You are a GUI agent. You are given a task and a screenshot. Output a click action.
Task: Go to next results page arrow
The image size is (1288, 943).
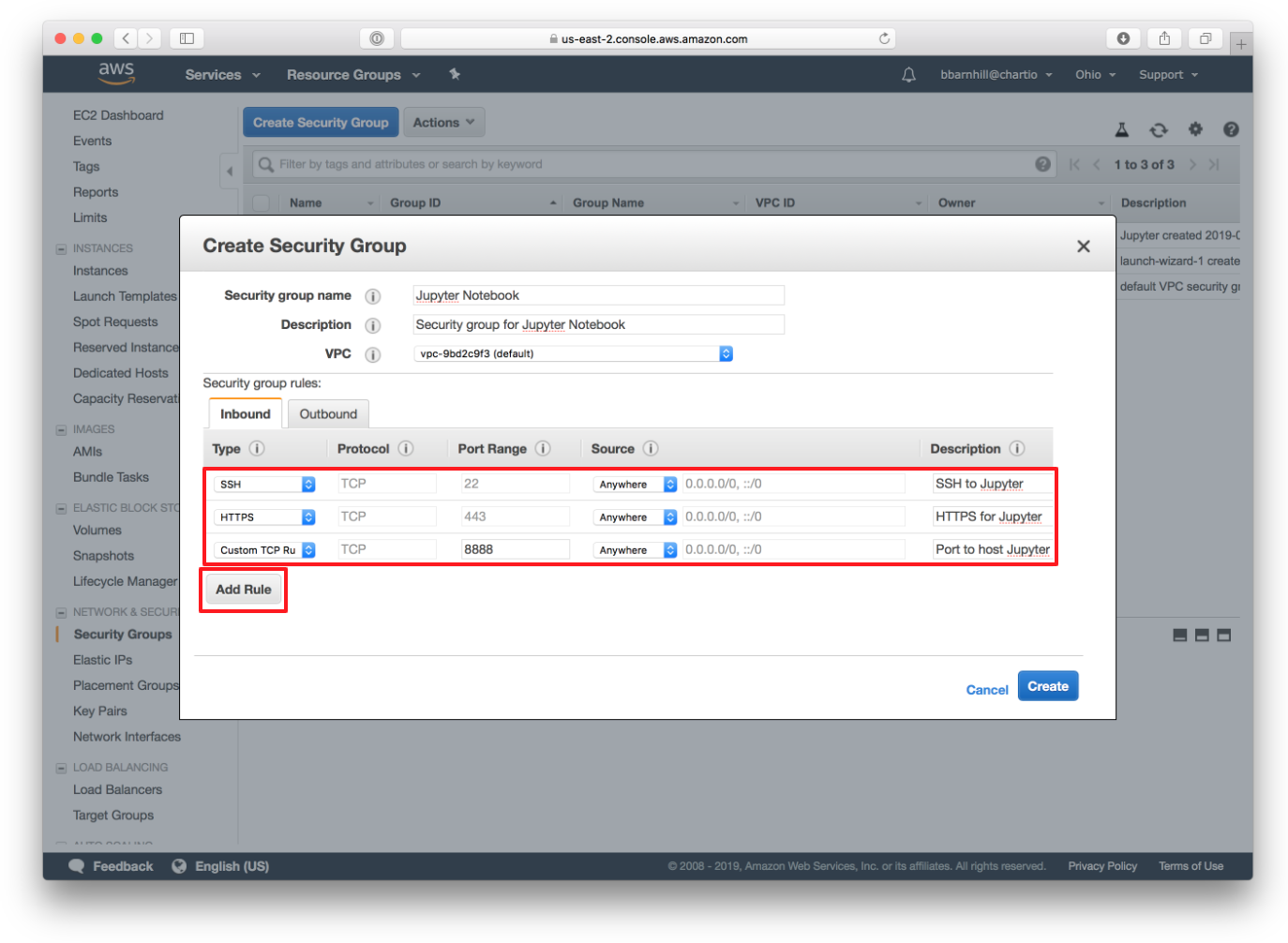tap(1192, 165)
